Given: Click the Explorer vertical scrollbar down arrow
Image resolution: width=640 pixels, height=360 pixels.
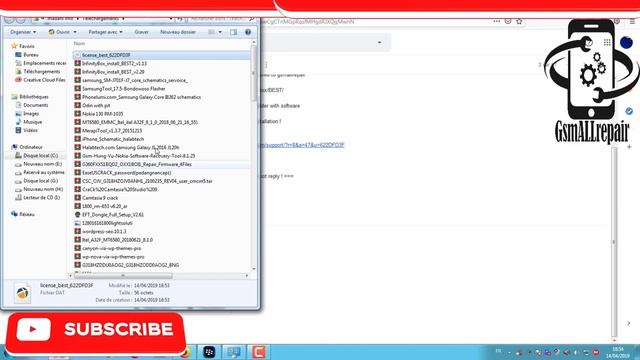Looking at the screenshot, I should pos(254,269).
